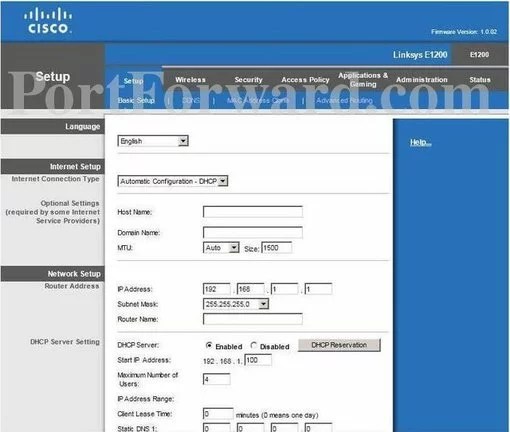Open the Automatic Configuration - DHCP dropdown
Image resolution: width=510 pixels, height=432 pixels.
[x=173, y=181]
